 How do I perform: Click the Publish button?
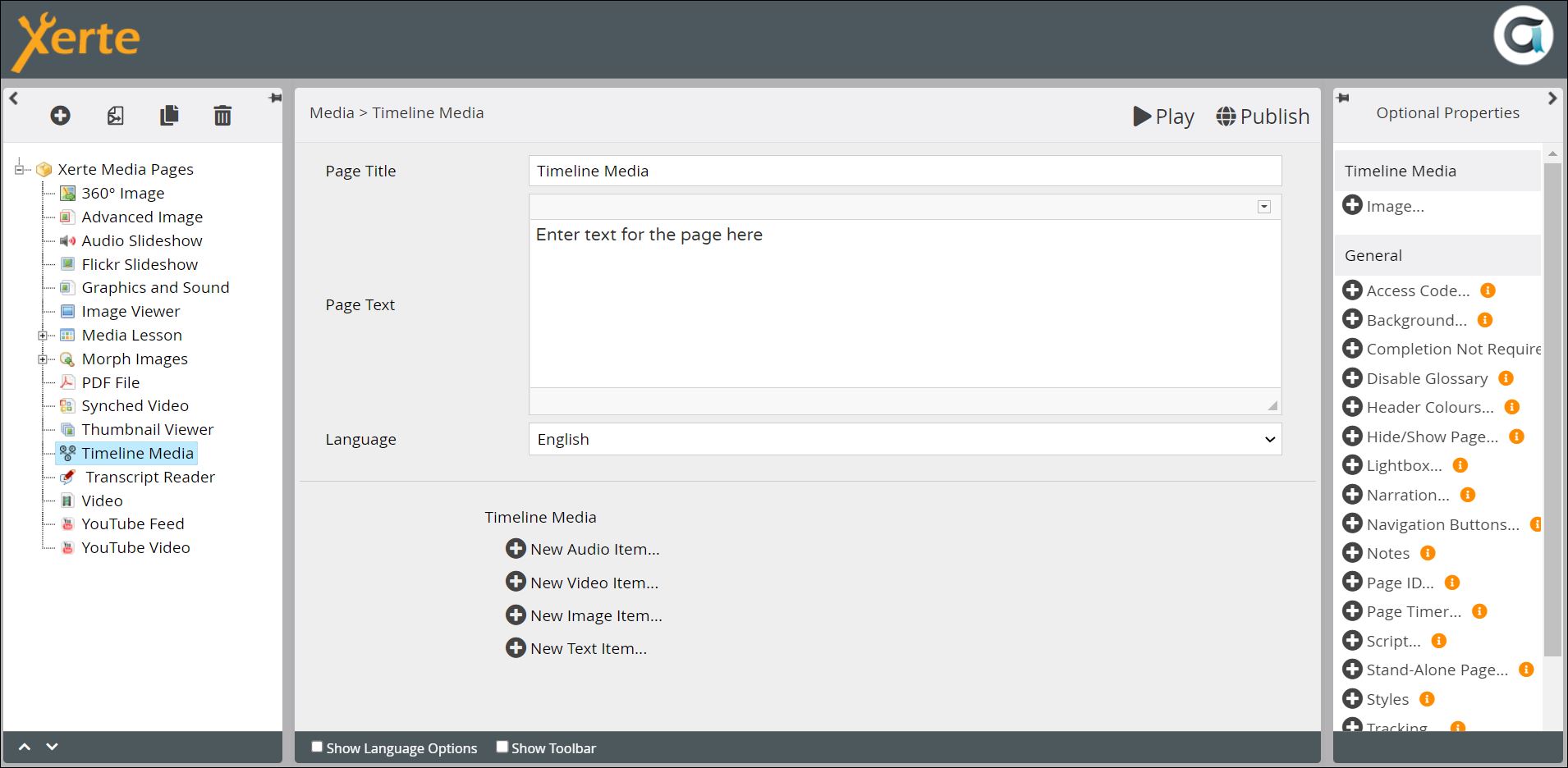click(x=1263, y=117)
